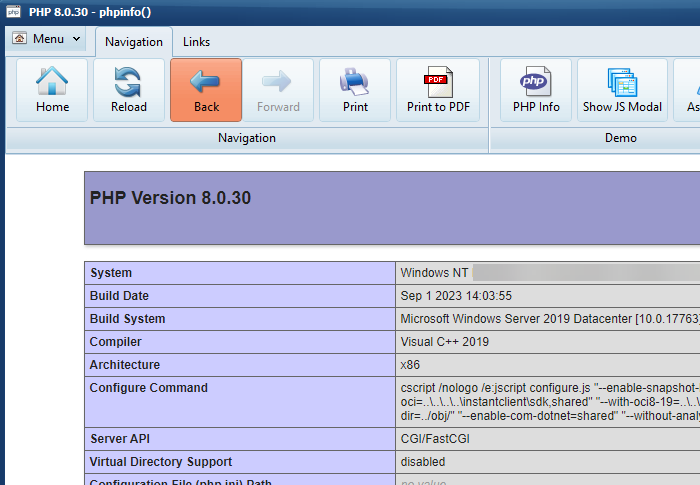
Task: Select value "Sep 1 2023 14:03:55"
Action: [456, 296]
